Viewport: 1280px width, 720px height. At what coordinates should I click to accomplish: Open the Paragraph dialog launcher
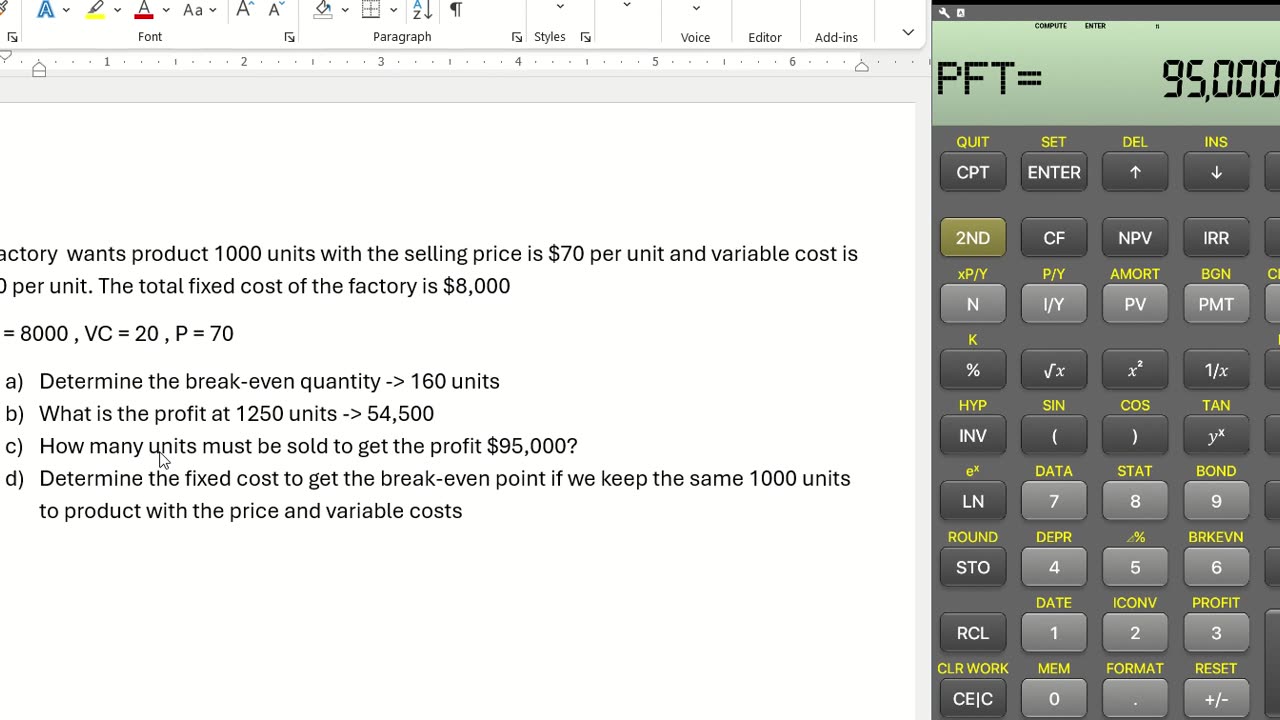[x=517, y=37]
